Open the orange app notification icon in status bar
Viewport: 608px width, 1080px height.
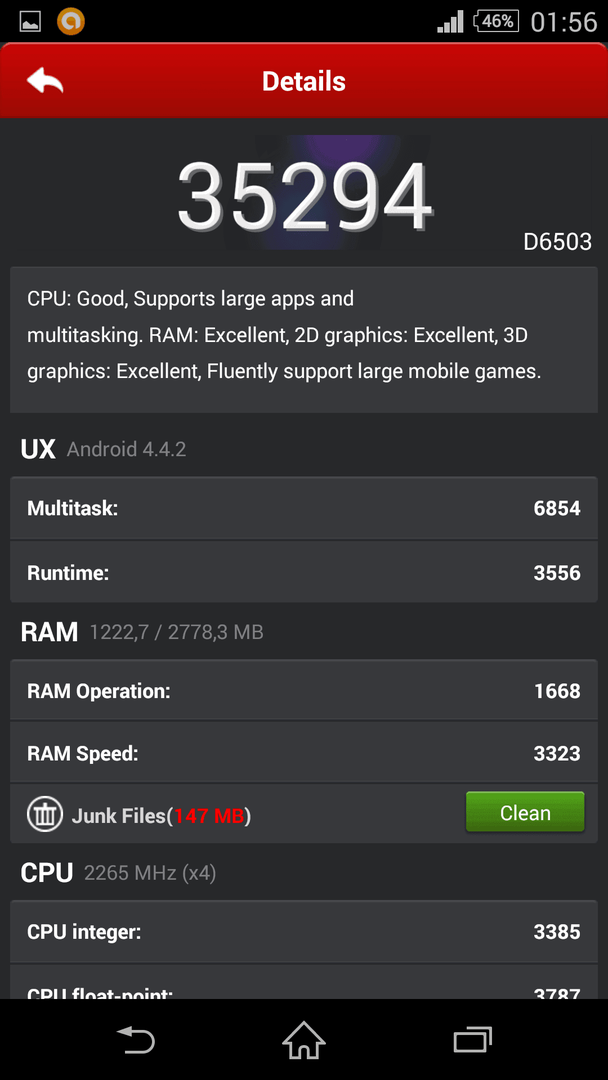click(70, 21)
